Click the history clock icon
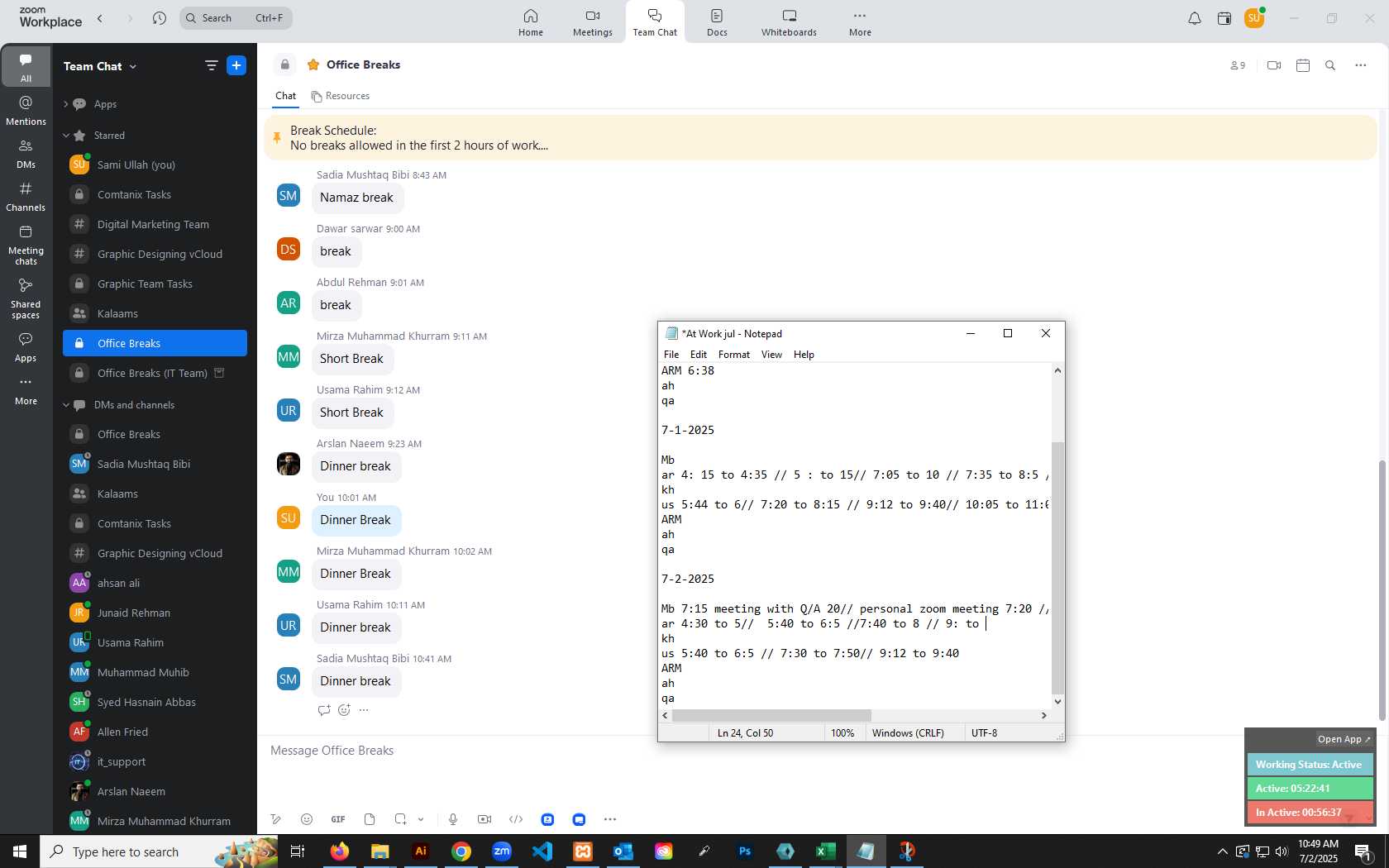Screen dimensions: 1389x868 click(160, 18)
